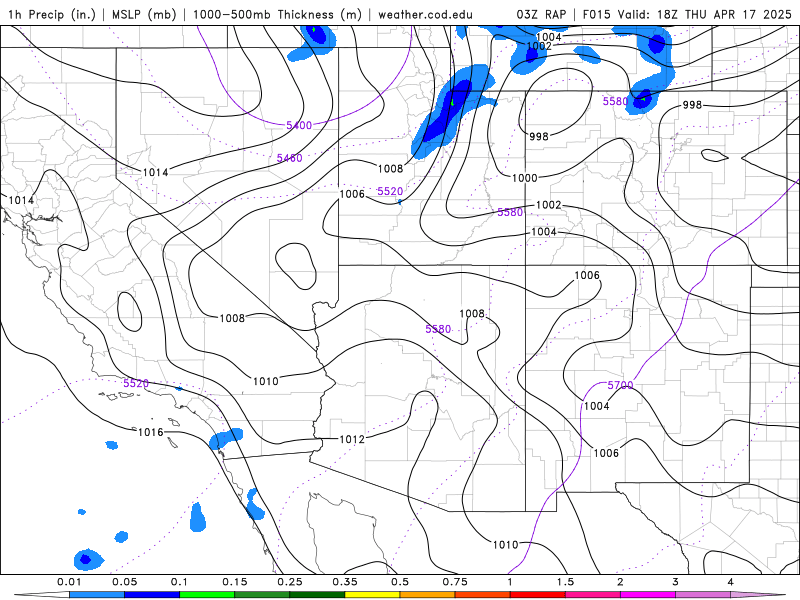Image resolution: width=800 pixels, height=600 pixels.
Task: Click the '0.05' legend value
Action: click(124, 582)
